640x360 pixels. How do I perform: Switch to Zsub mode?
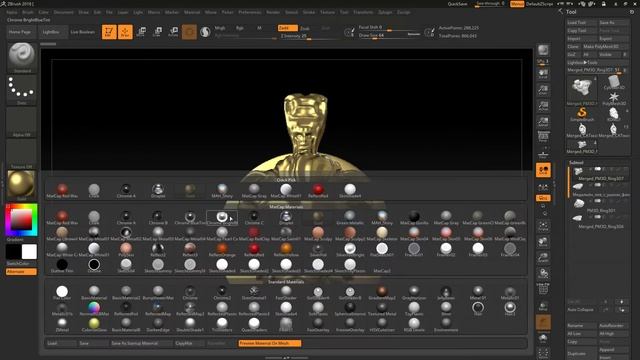pos(305,28)
